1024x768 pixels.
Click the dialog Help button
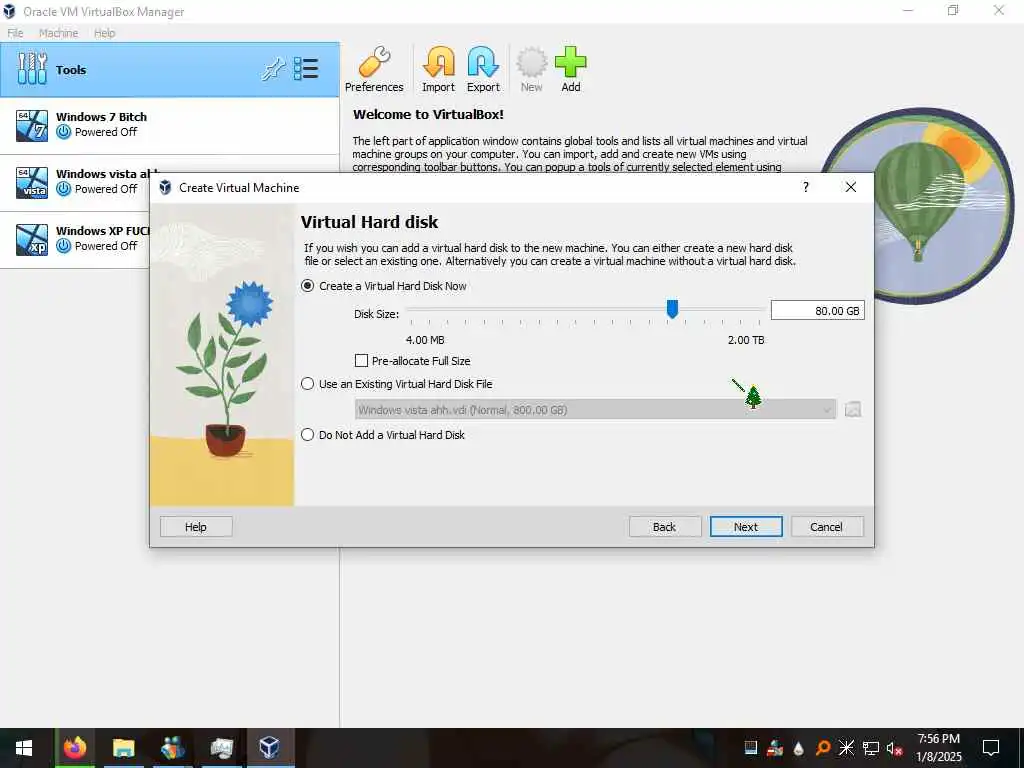pyautogui.click(x=196, y=527)
